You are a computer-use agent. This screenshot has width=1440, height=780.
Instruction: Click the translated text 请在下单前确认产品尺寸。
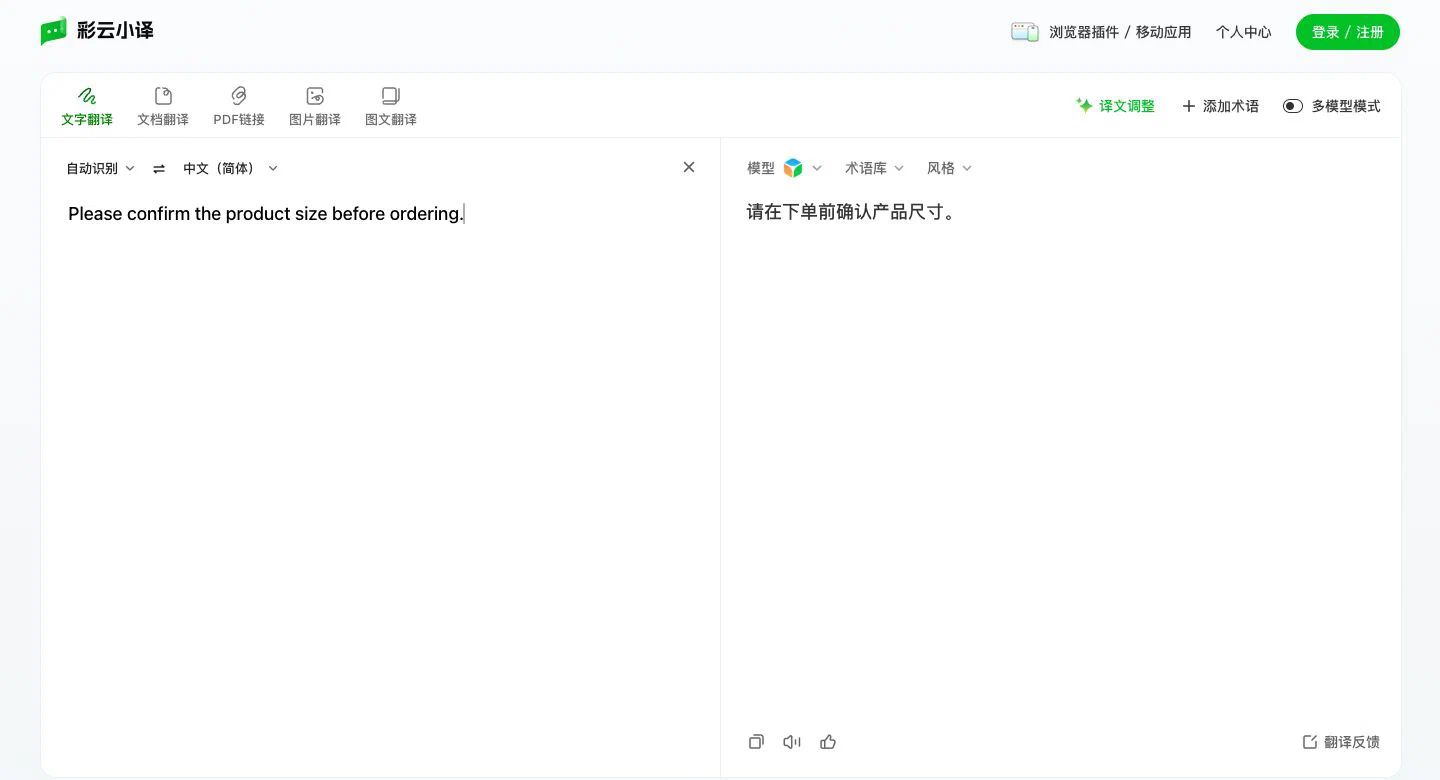pyautogui.click(x=851, y=212)
